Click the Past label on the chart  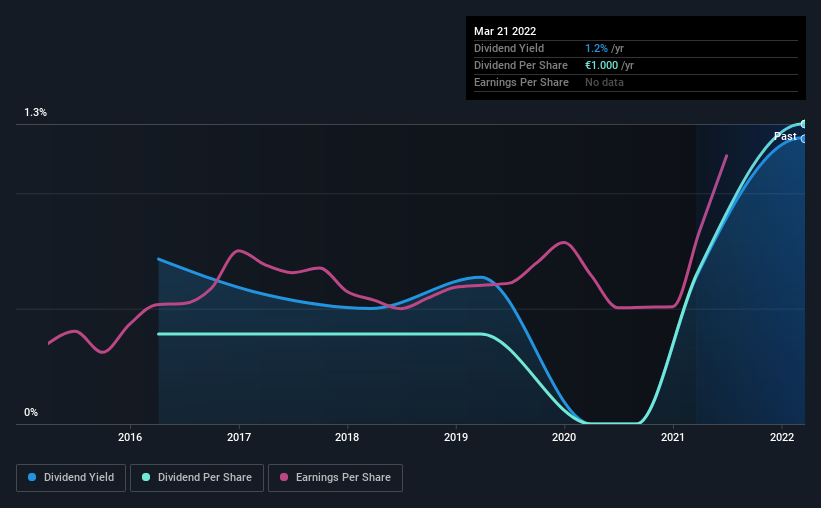785,136
